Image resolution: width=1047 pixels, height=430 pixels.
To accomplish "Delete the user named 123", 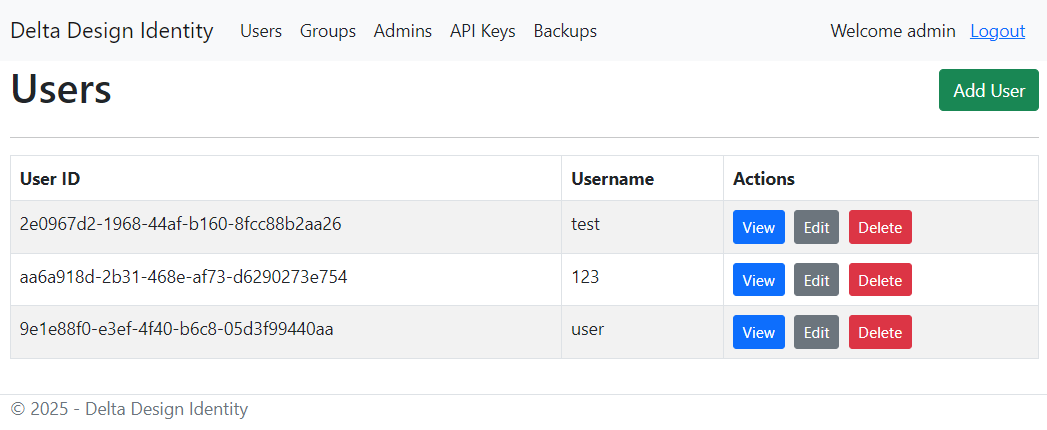I will click(880, 280).
